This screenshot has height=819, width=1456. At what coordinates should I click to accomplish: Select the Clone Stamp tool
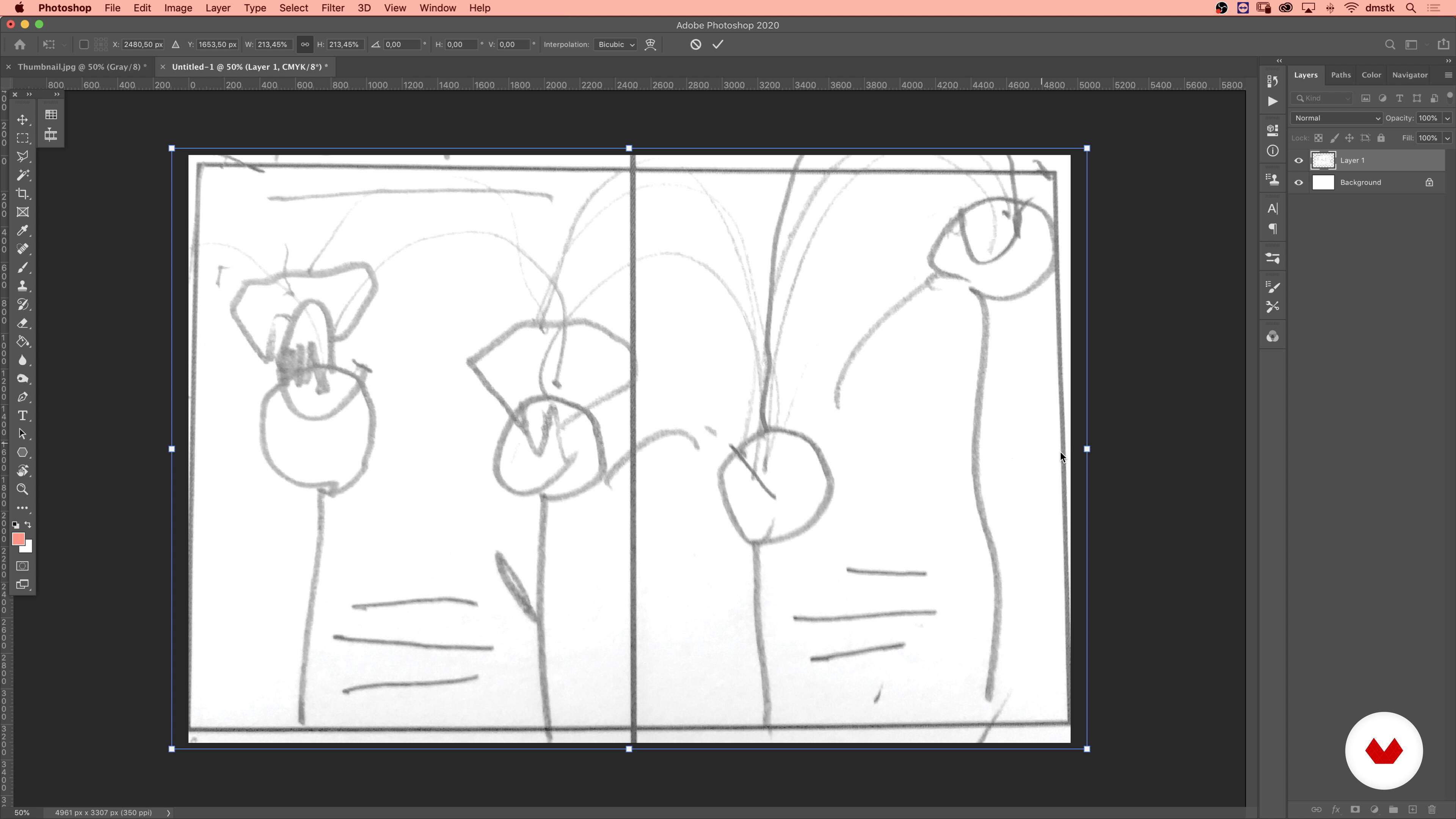(x=23, y=286)
